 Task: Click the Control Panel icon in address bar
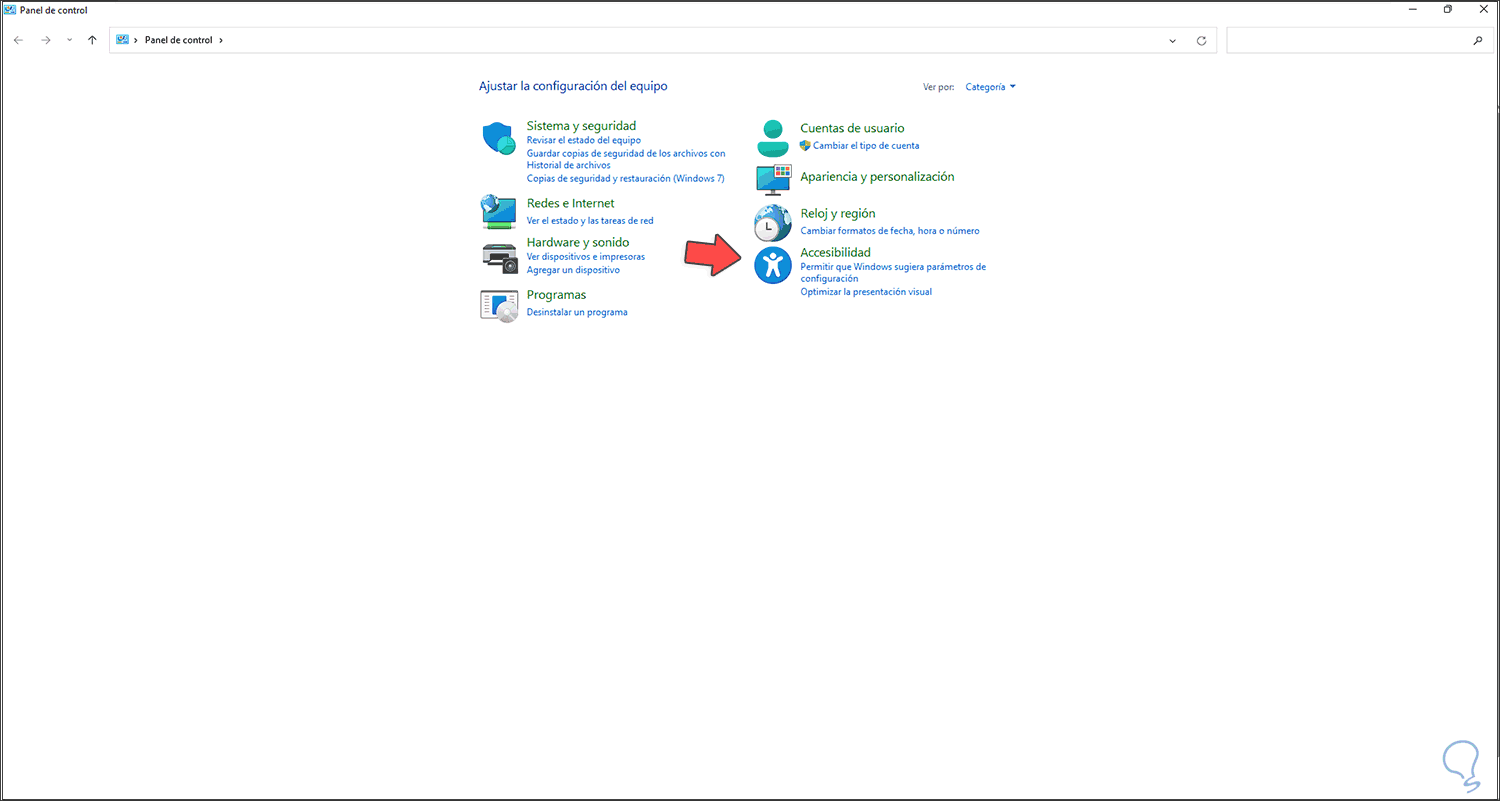[122, 40]
